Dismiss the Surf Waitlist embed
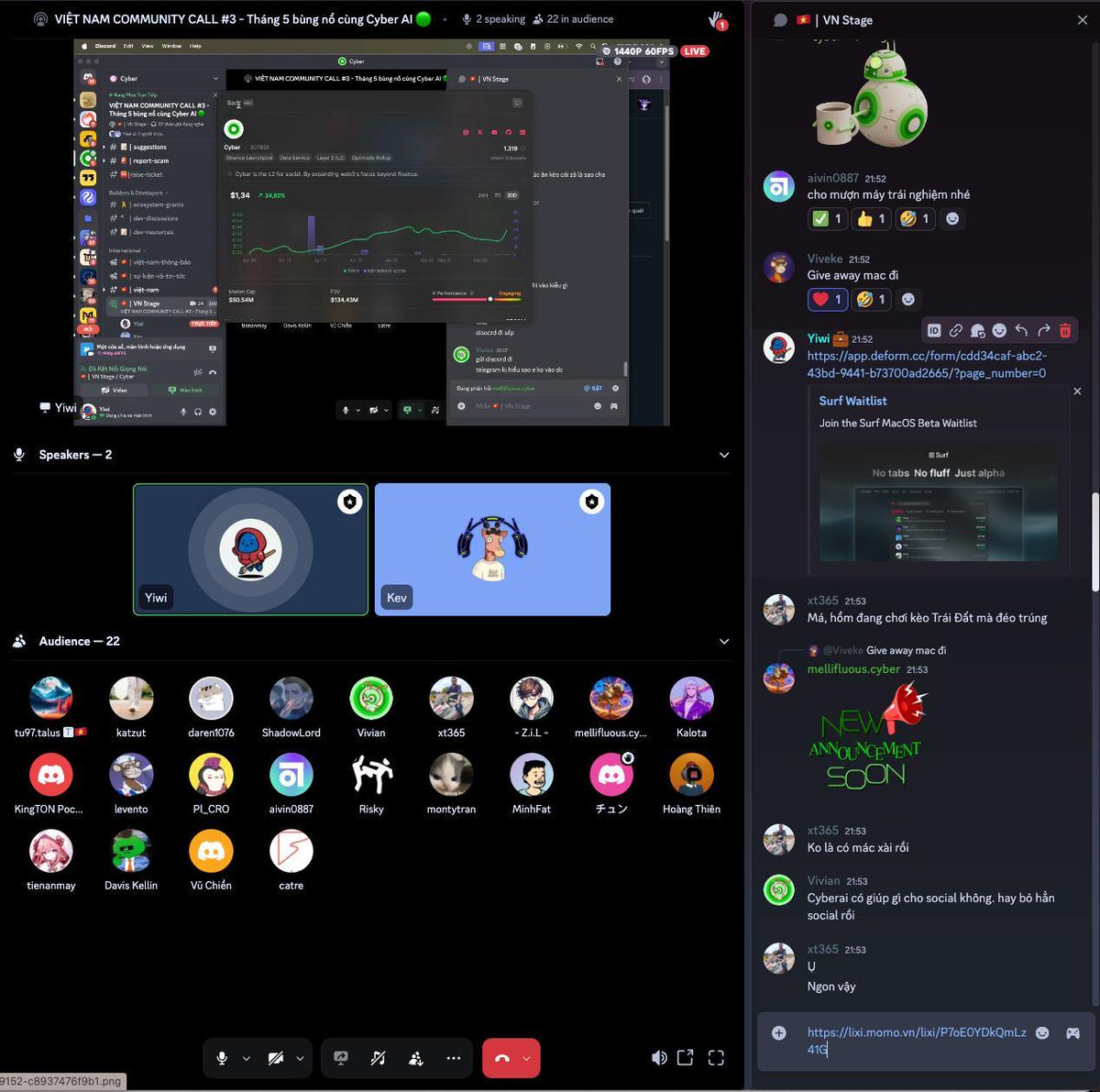The width and height of the screenshot is (1100, 1092). pyautogui.click(x=1077, y=392)
